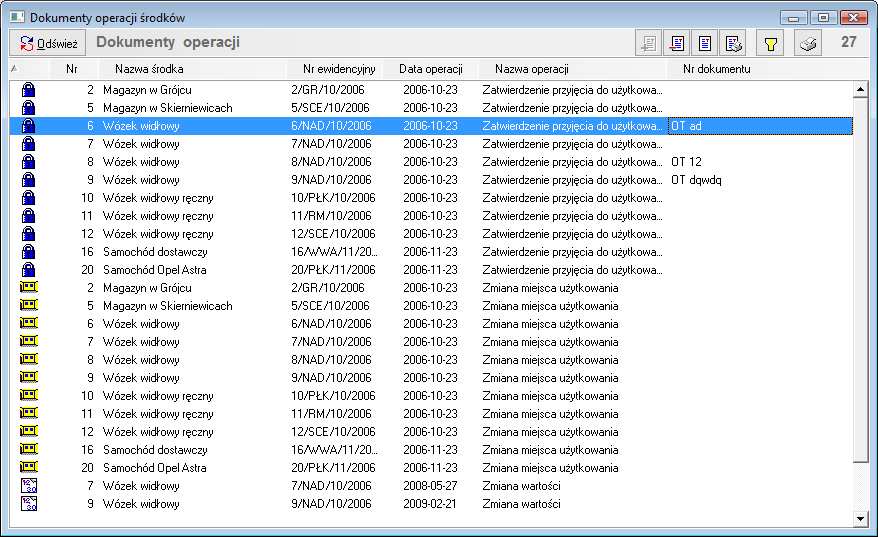Sort by the Data operacji column header
878x537 pixels.
(431, 69)
